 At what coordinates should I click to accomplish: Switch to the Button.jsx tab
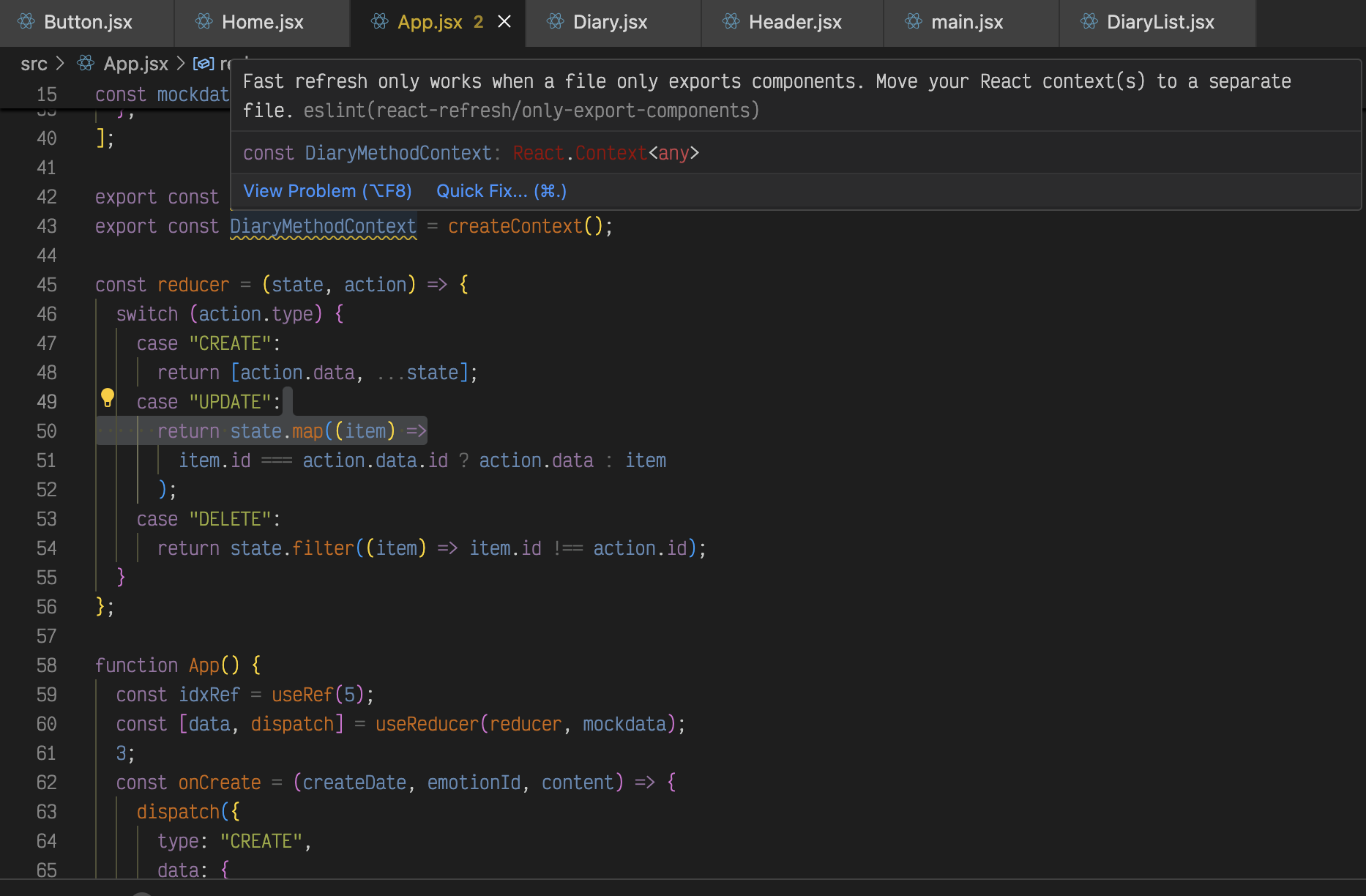click(x=87, y=22)
